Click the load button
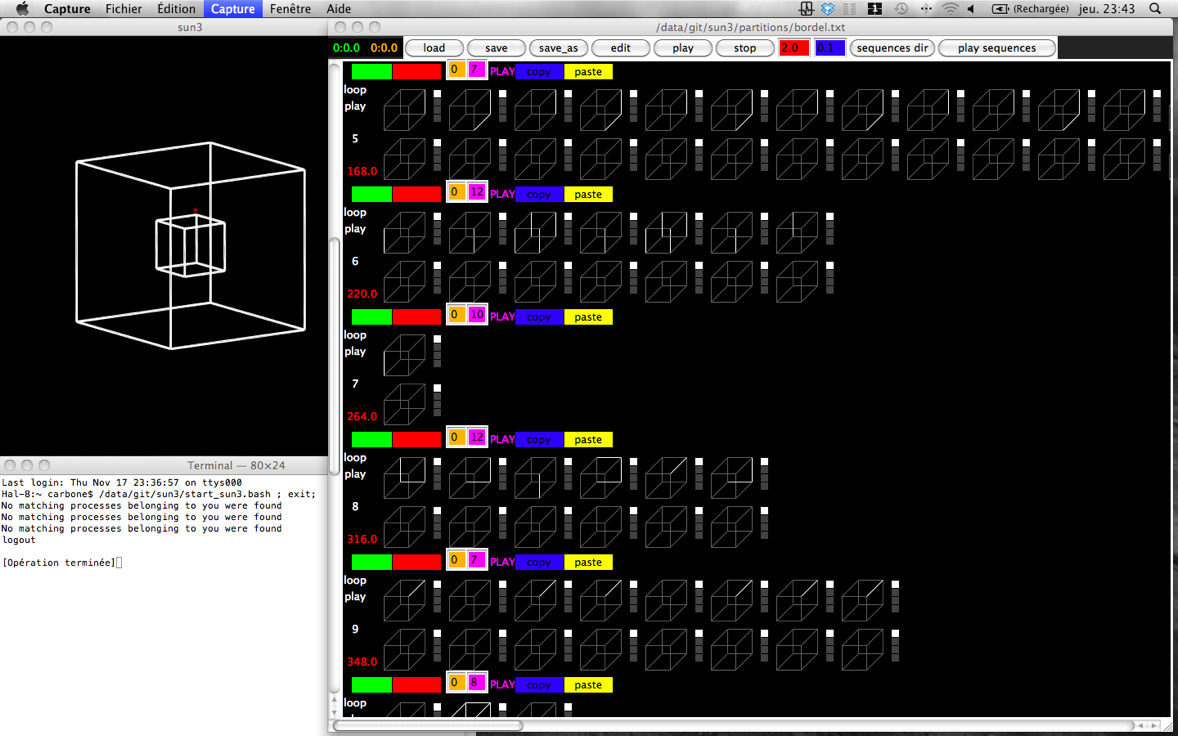 click(x=434, y=48)
